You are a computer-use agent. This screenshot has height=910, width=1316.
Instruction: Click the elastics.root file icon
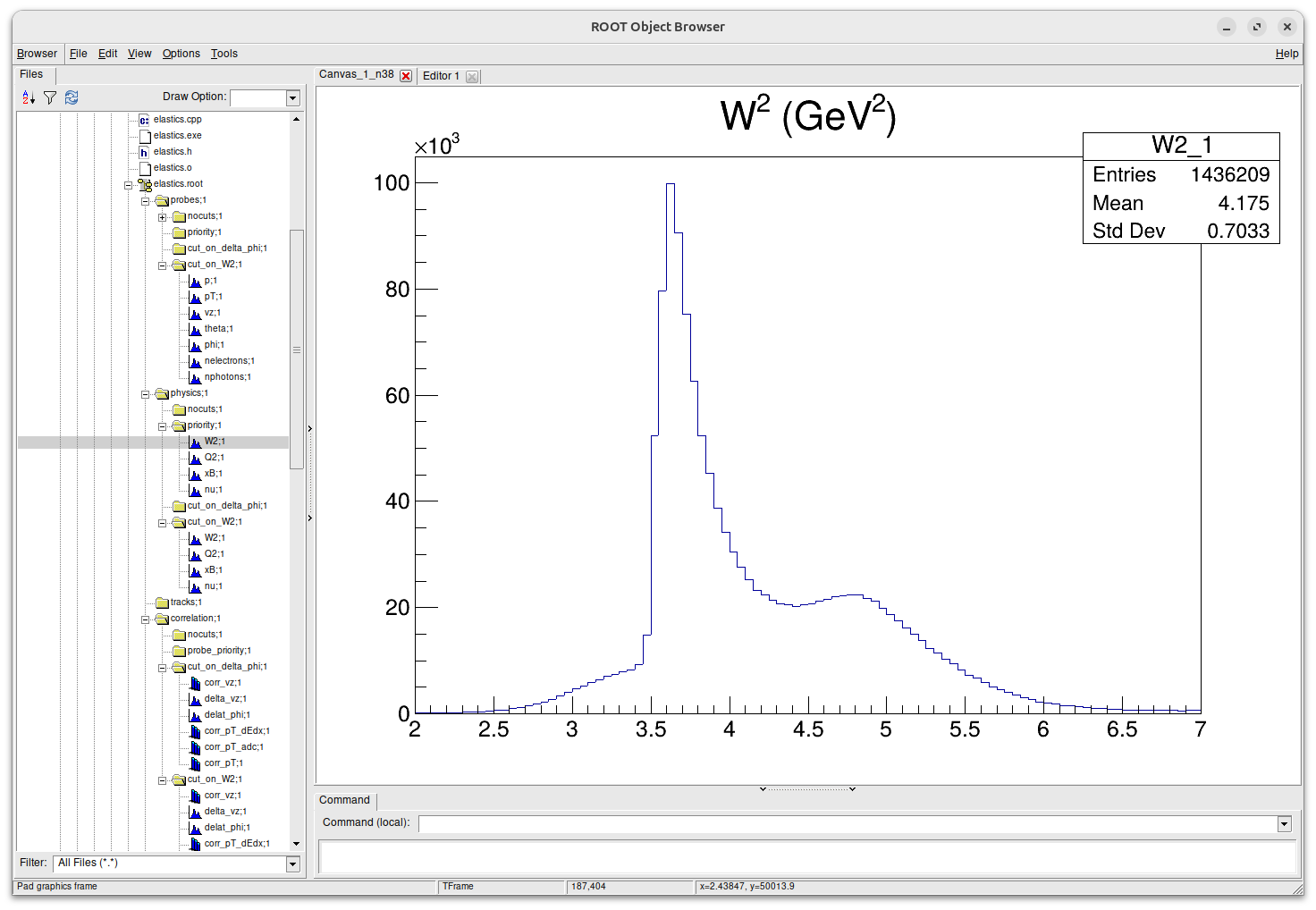point(144,184)
